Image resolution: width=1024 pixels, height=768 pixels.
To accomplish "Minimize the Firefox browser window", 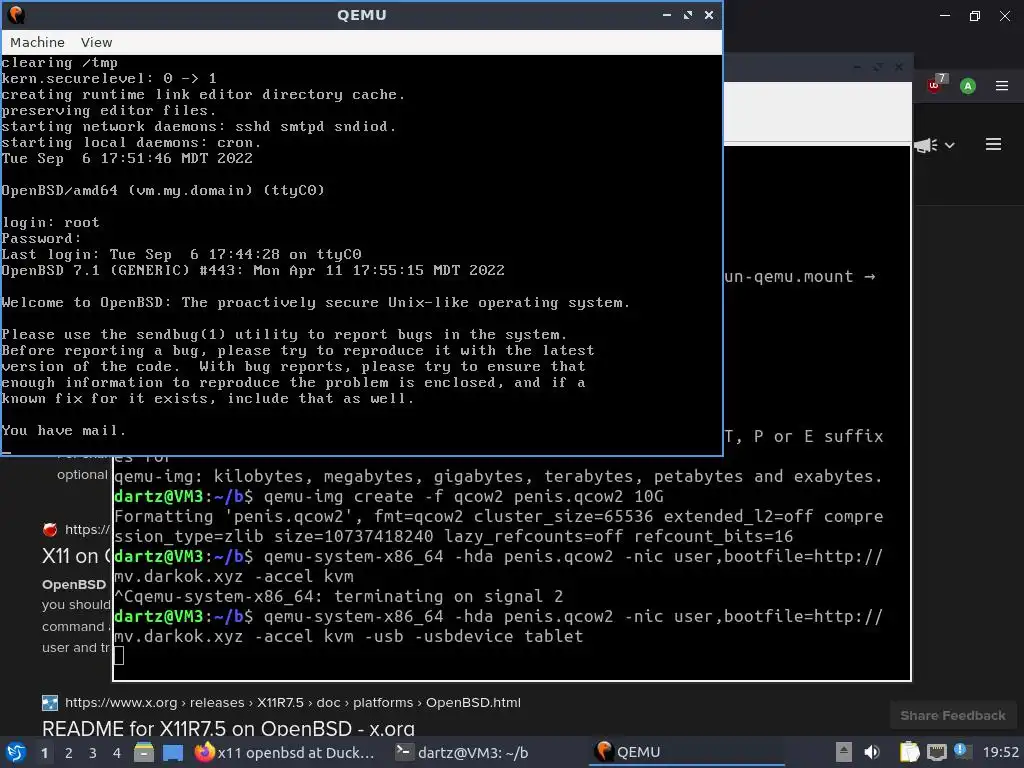I will point(945,15).
